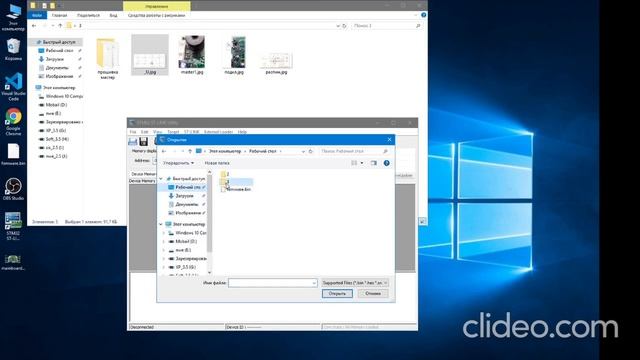Select the firmware.bin file on the desktop
The height and width of the screenshot is (360, 640).
[x=13, y=154]
